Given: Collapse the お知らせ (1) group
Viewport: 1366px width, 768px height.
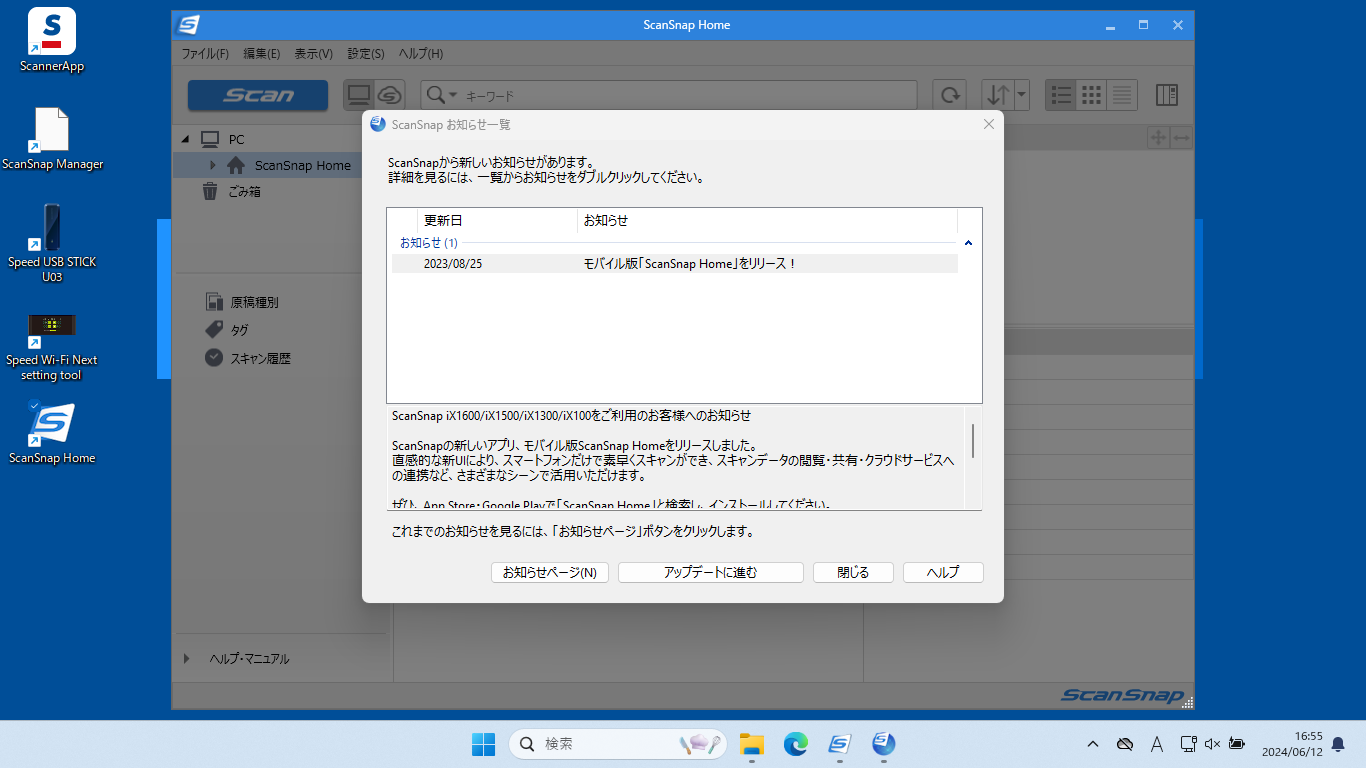Looking at the screenshot, I should 968,243.
